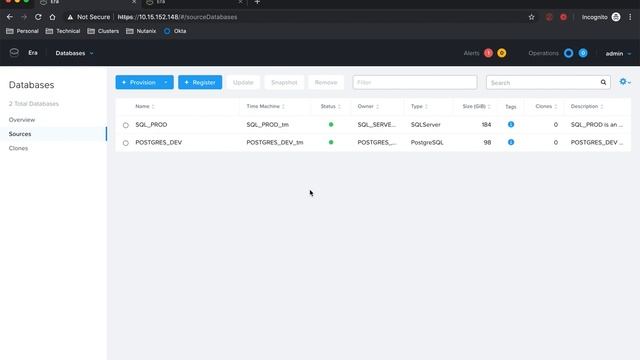Click the Operations label in header

[543, 53]
